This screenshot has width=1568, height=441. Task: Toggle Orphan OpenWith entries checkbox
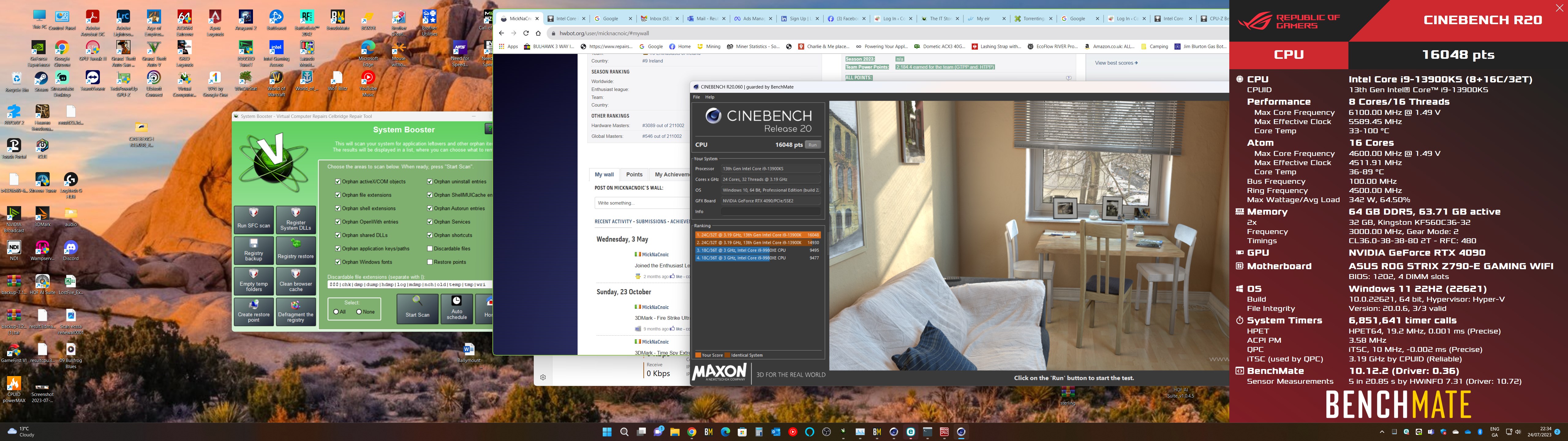pyautogui.click(x=338, y=222)
